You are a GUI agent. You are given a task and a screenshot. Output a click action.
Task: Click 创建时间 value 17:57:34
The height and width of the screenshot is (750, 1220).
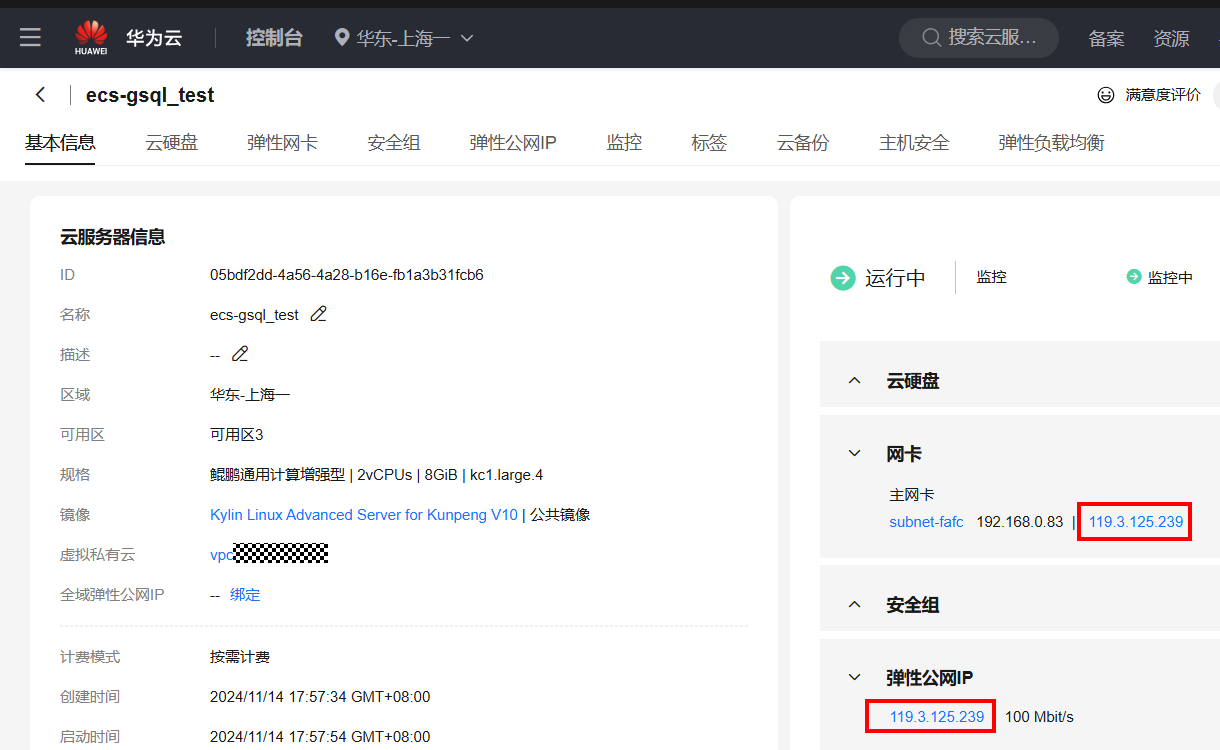point(320,697)
